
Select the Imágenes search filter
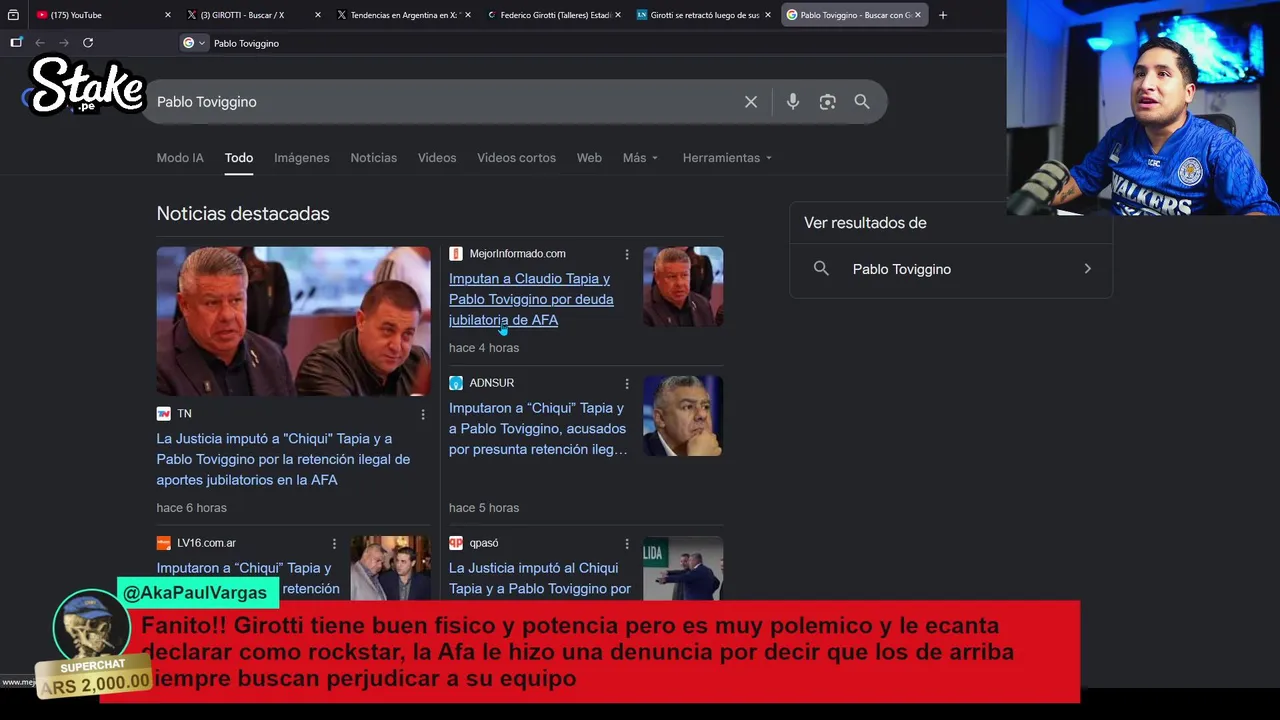click(x=302, y=158)
